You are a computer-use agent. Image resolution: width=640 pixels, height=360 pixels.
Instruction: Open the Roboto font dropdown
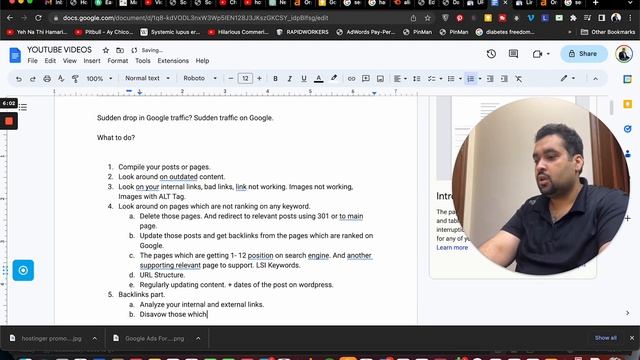[200, 78]
